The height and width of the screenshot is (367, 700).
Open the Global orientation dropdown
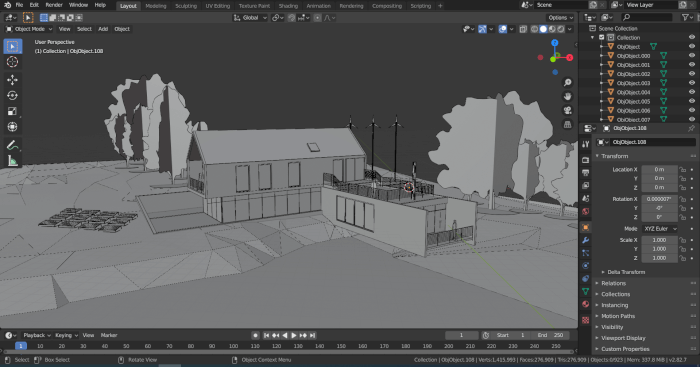coord(250,18)
